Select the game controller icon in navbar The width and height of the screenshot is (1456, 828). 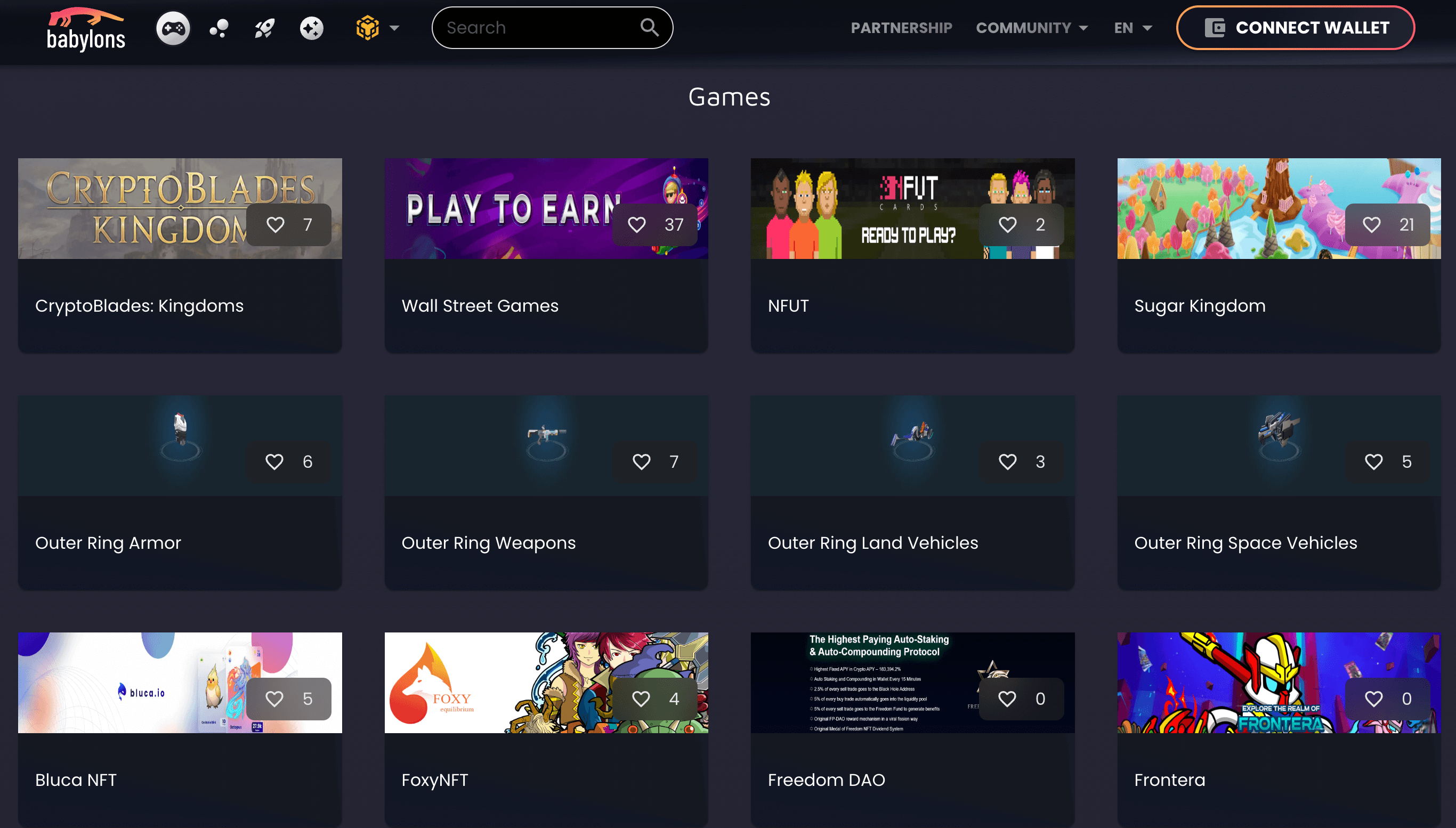coord(173,28)
